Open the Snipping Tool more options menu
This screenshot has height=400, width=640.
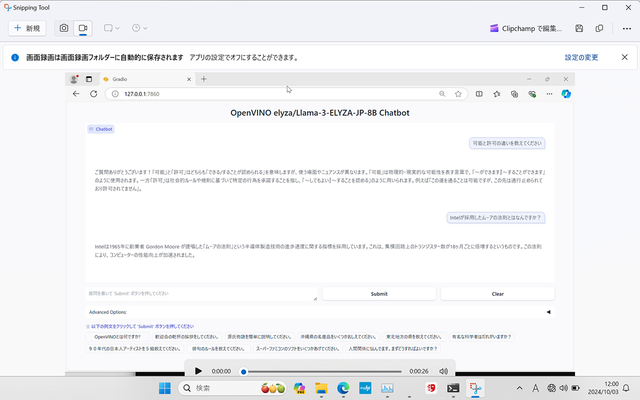pos(630,28)
